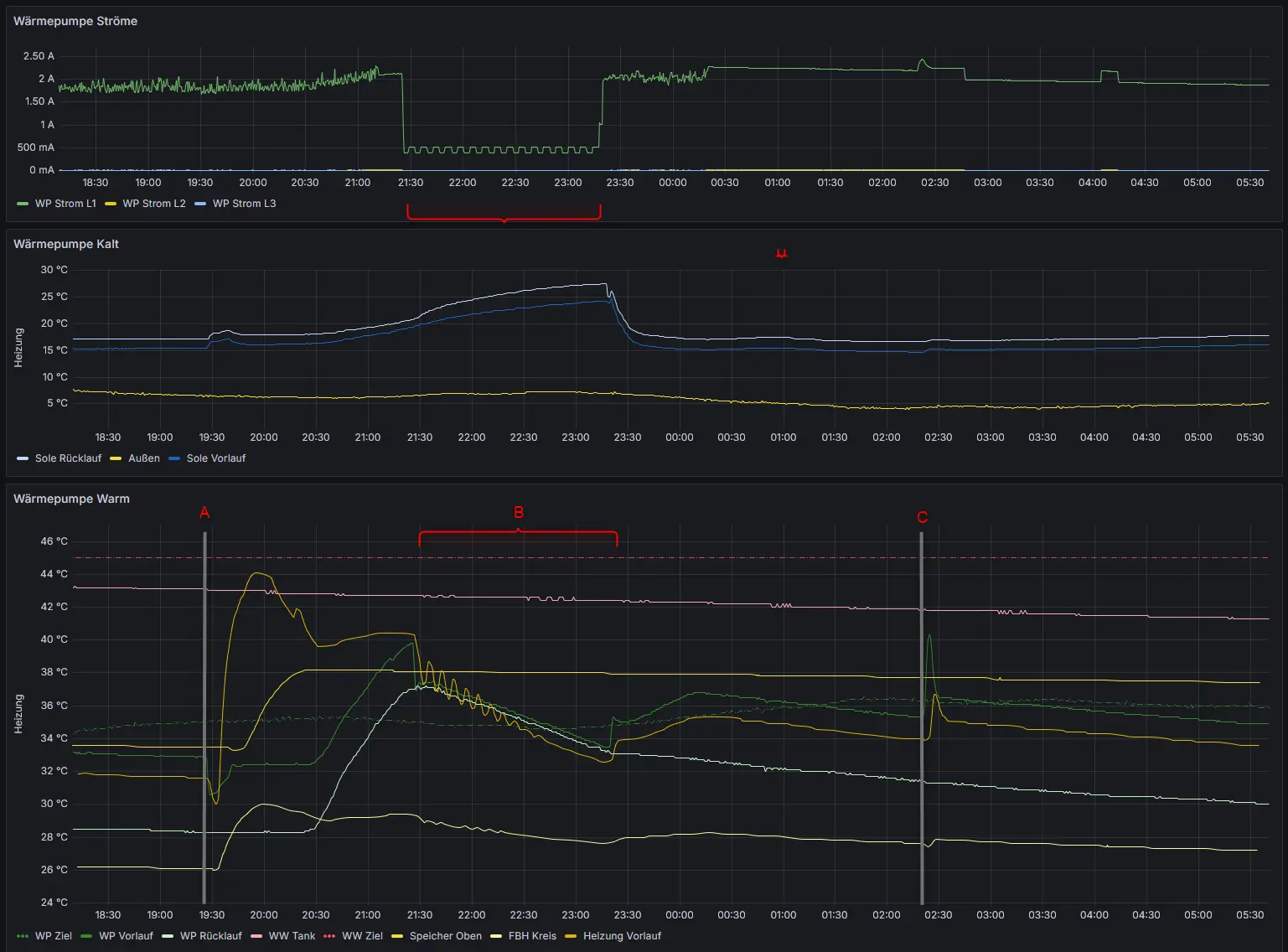The image size is (1288, 952).
Task: Click pink color swatch of WW Tank
Action: [256, 936]
